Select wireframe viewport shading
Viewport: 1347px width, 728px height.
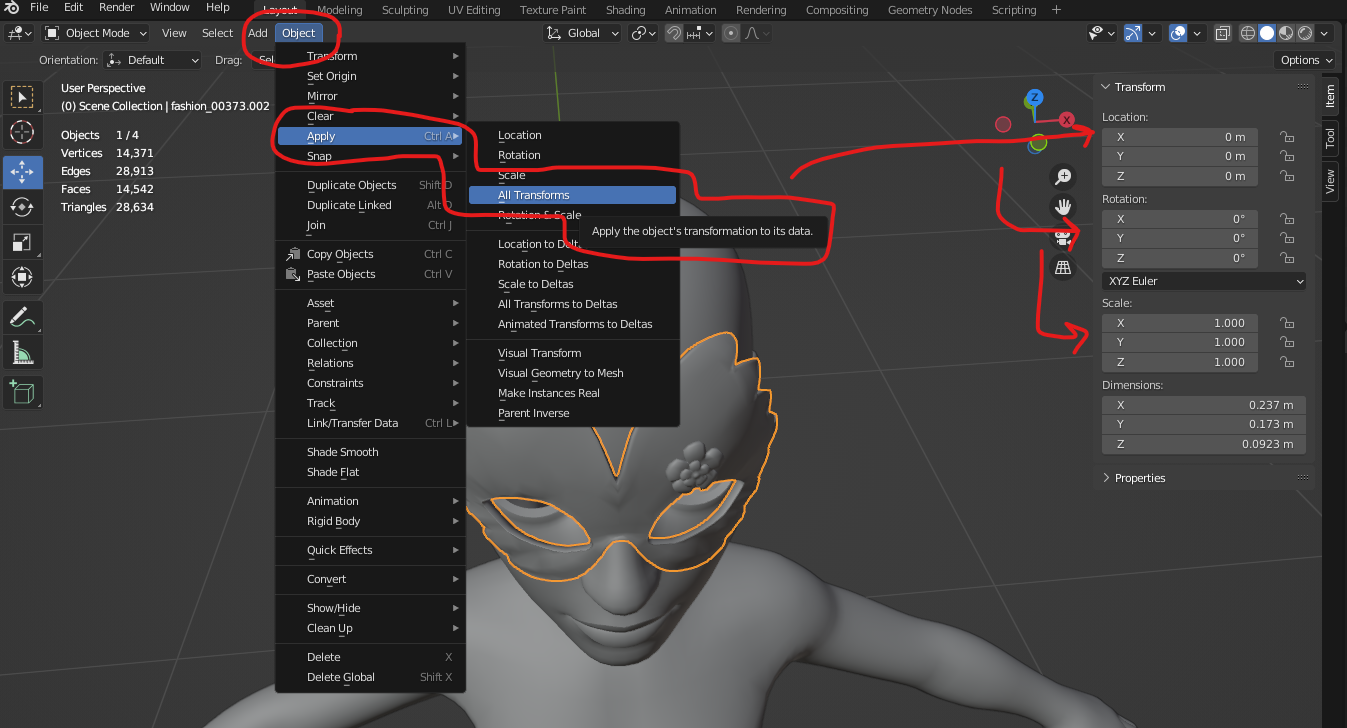(x=1248, y=33)
